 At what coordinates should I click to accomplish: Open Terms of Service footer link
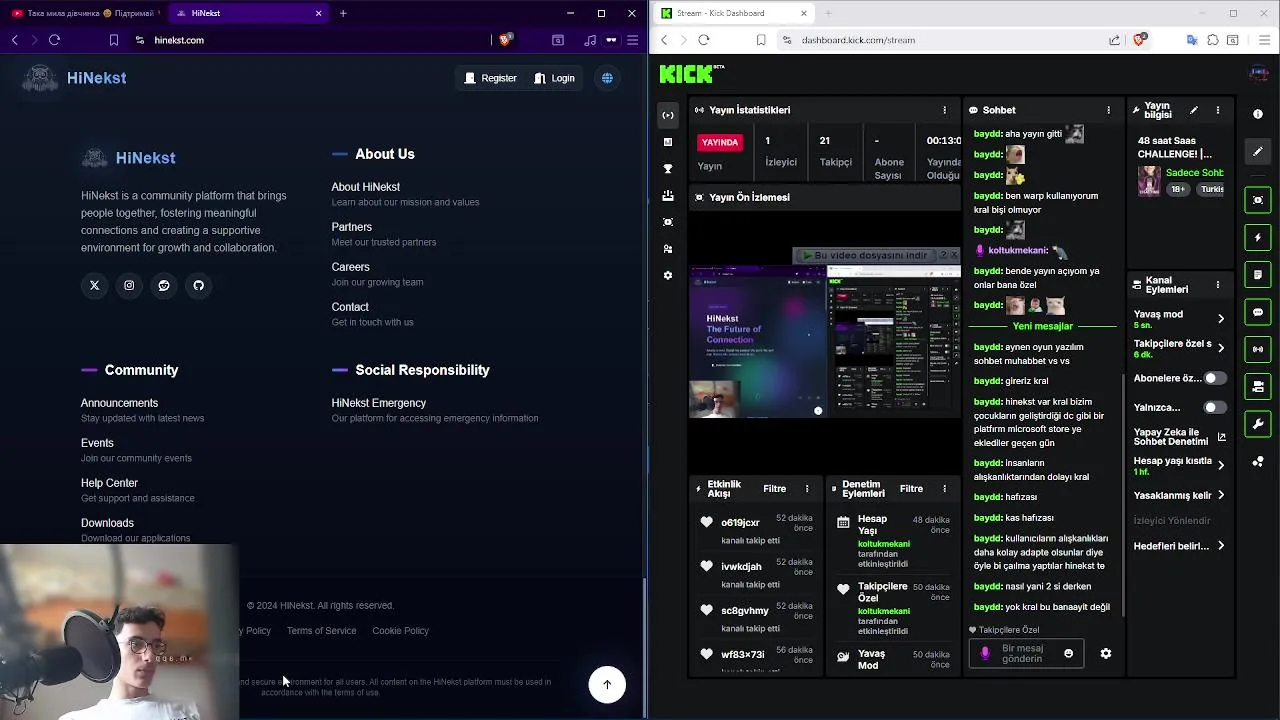click(x=321, y=631)
